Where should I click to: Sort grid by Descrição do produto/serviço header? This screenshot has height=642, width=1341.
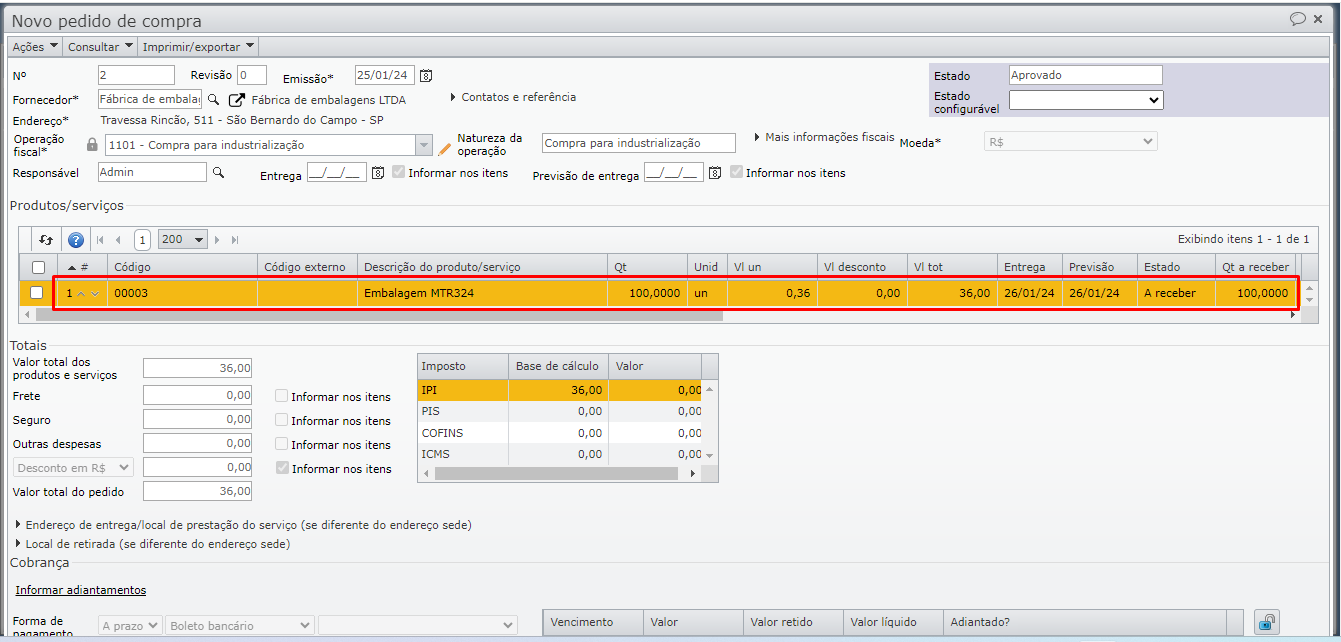point(482,267)
